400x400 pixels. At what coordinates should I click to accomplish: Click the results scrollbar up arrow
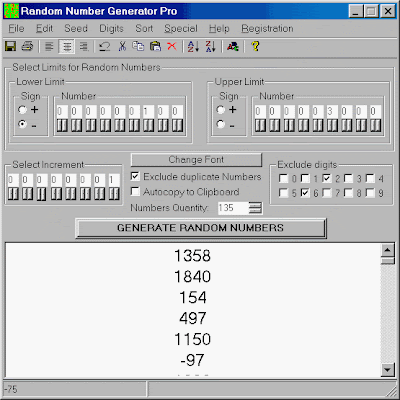tap(388, 250)
